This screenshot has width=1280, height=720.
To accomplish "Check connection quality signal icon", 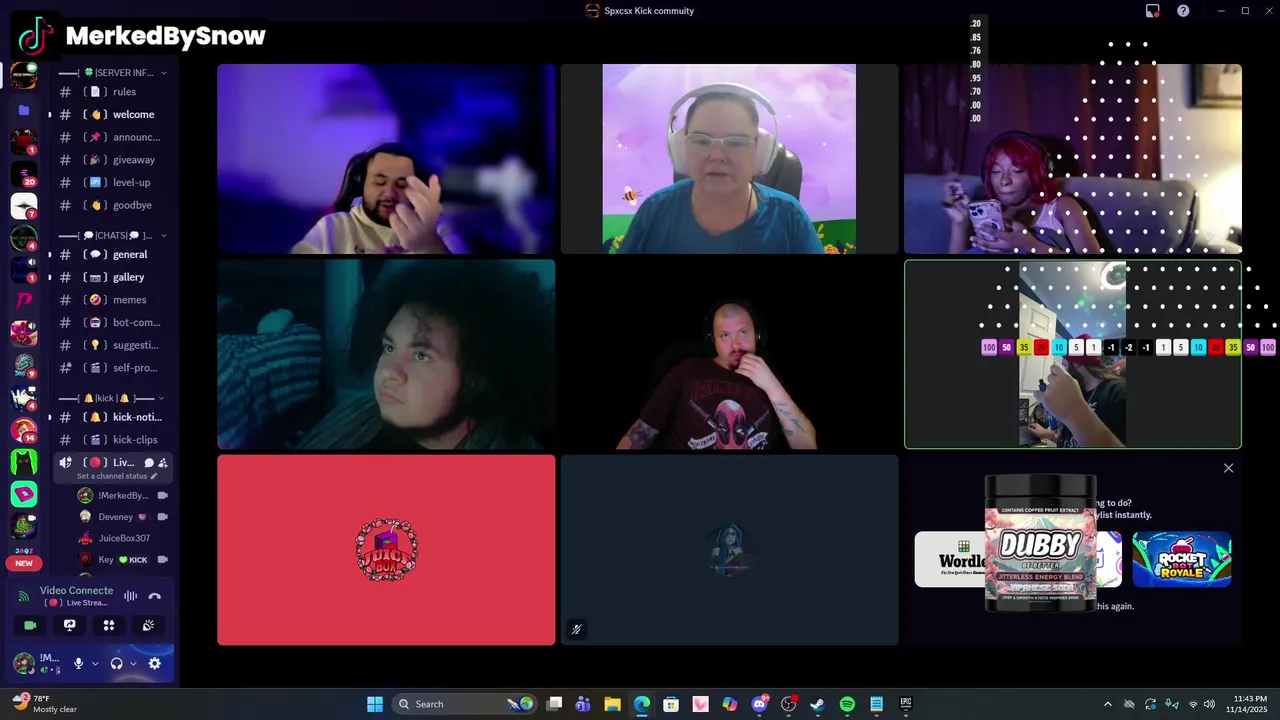I will [23, 596].
